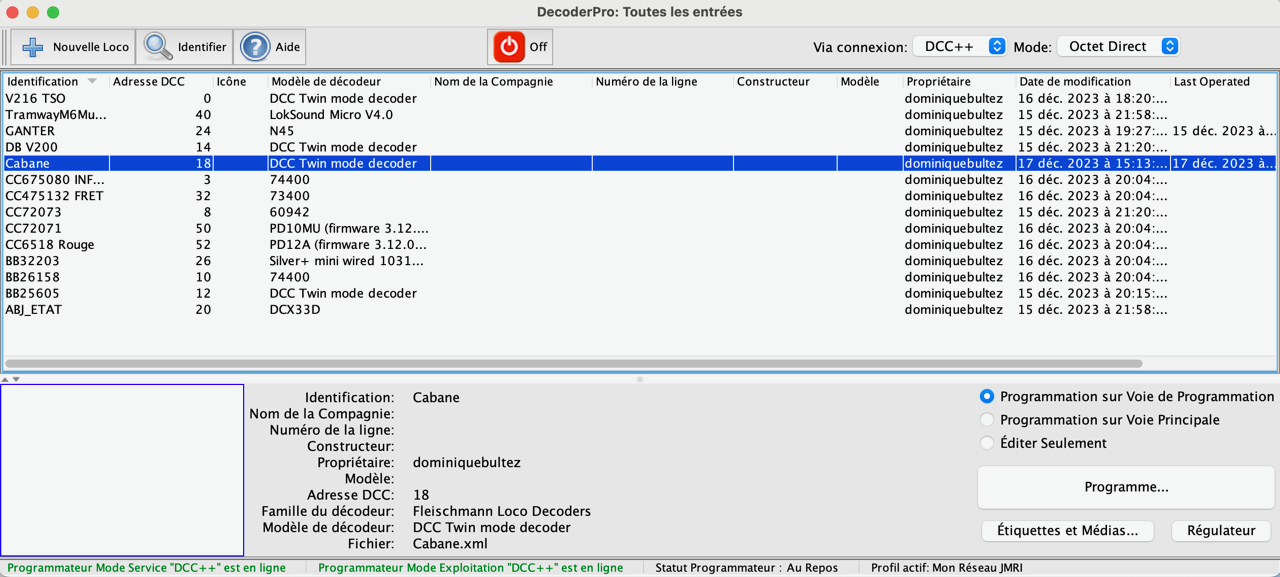This screenshot has width=1280, height=577.
Task: Sort by Modèle de décodeur header
Action: [x=349, y=82]
